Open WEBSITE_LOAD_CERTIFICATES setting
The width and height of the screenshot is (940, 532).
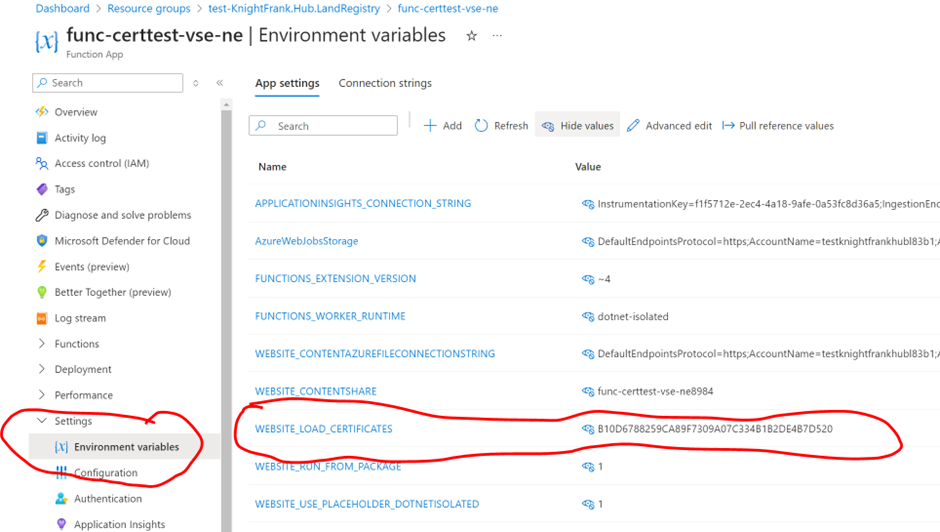tap(324, 429)
